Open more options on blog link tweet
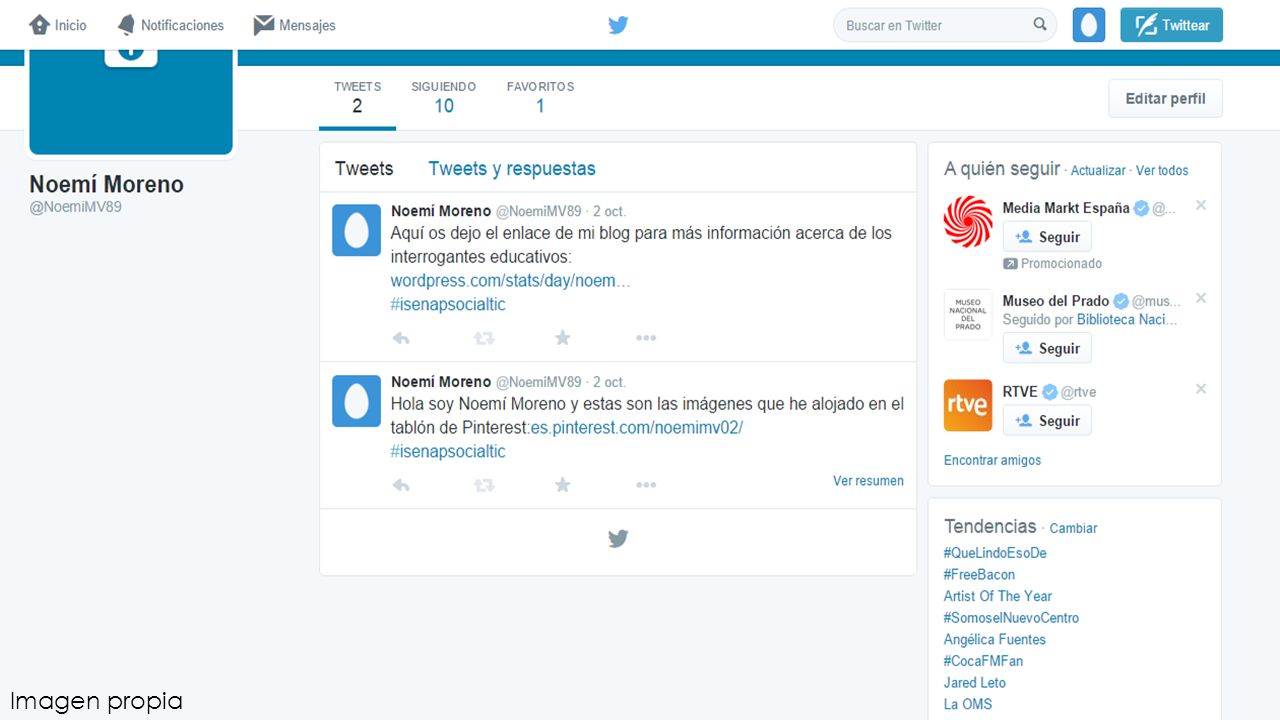 [x=646, y=338]
